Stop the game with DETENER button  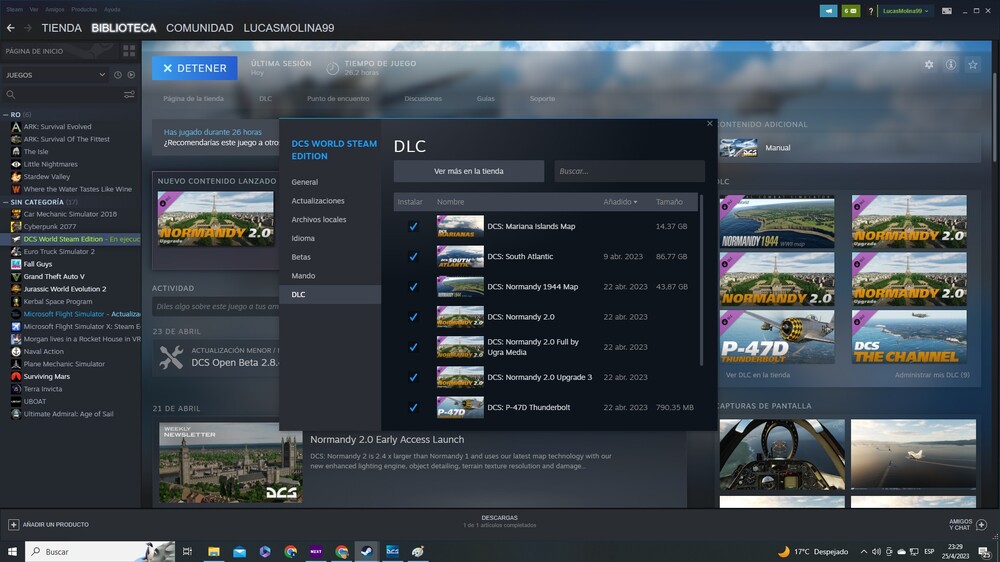tap(195, 68)
